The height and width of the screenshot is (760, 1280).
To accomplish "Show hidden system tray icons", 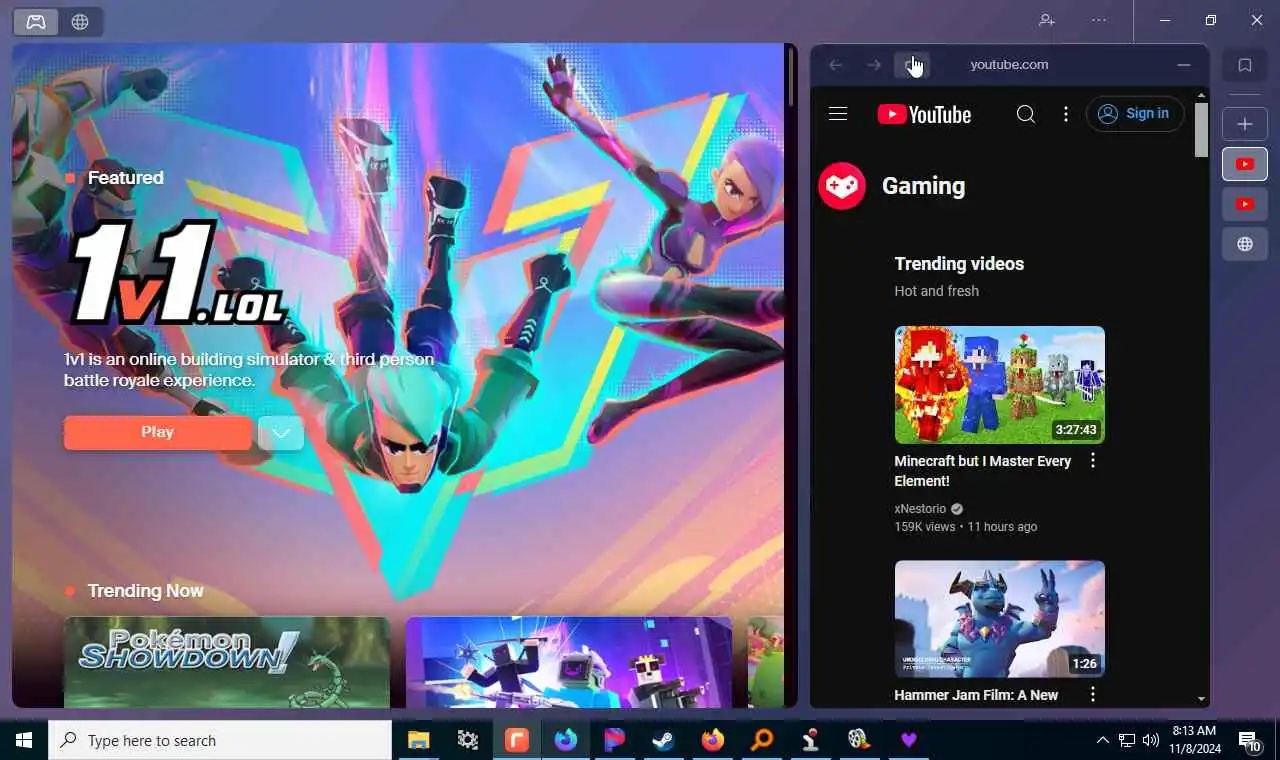I will pyautogui.click(x=1102, y=740).
